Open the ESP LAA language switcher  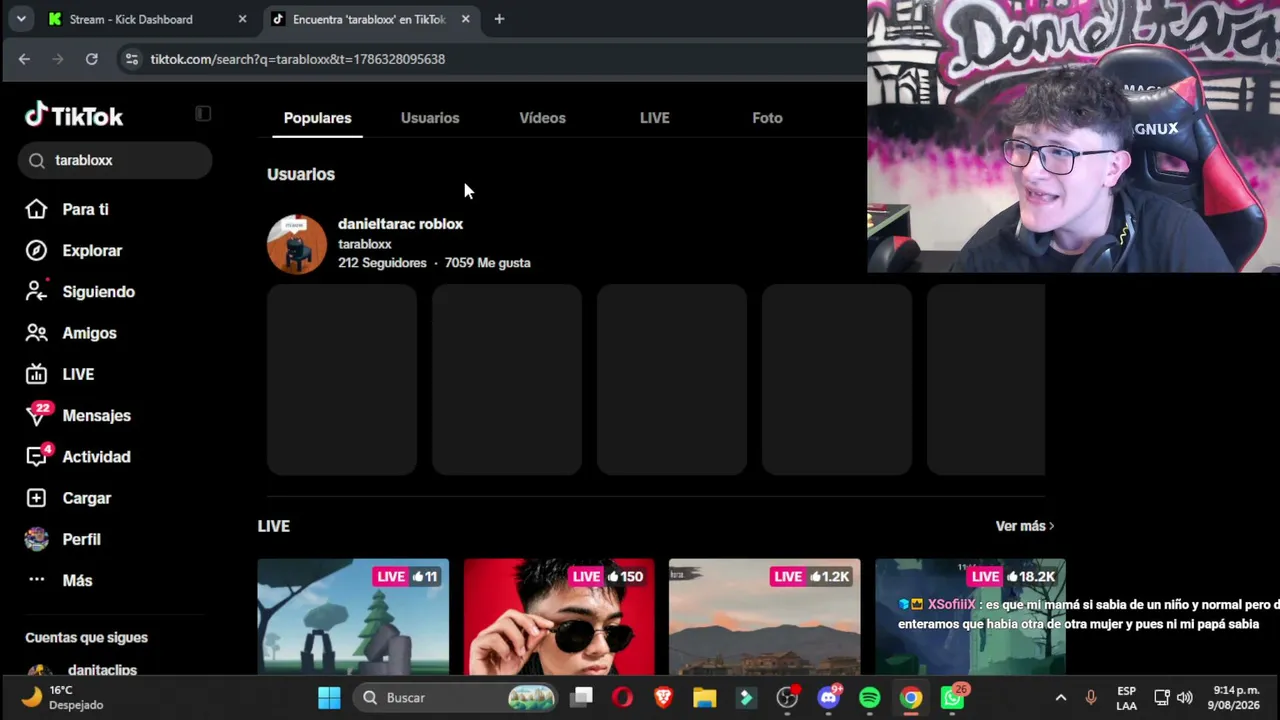[x=1127, y=698]
